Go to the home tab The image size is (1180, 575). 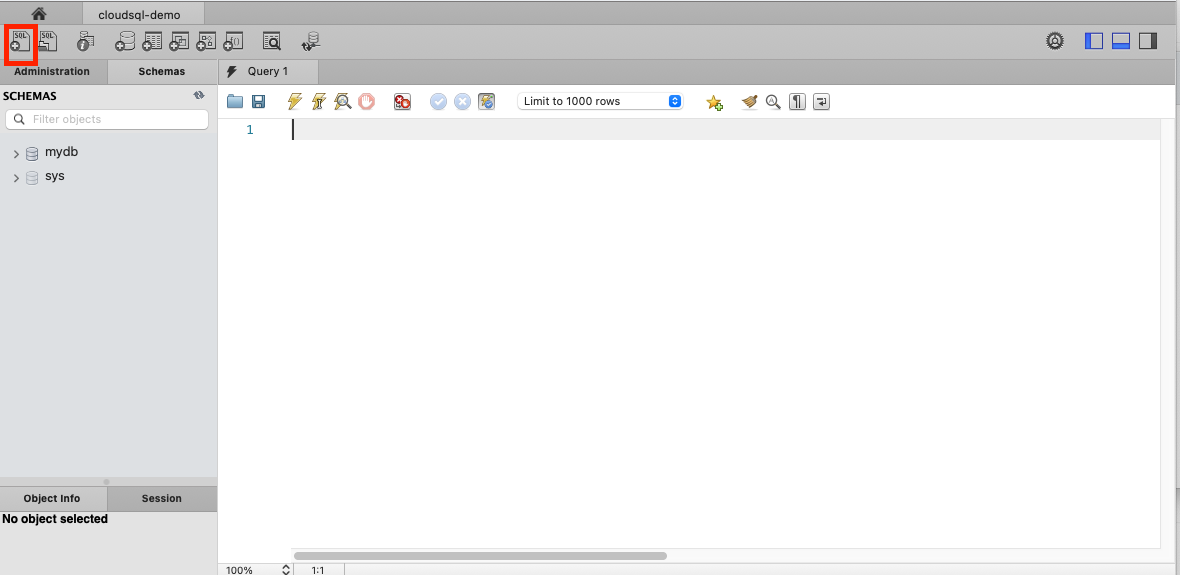coord(40,14)
